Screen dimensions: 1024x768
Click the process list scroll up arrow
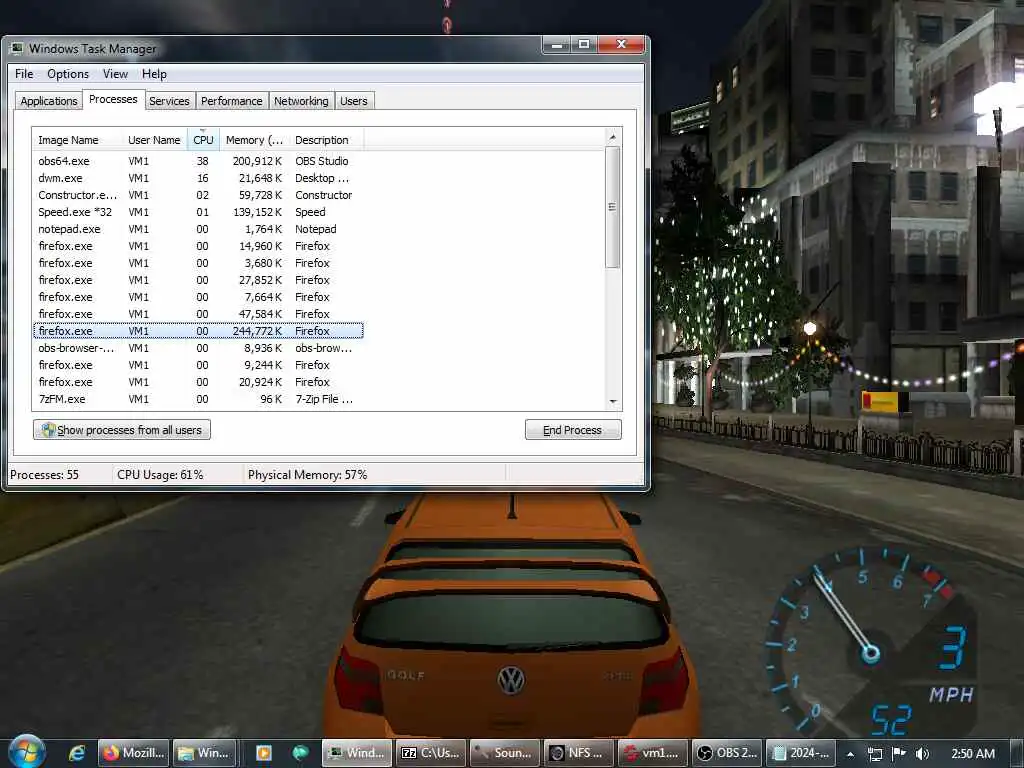tap(612, 136)
